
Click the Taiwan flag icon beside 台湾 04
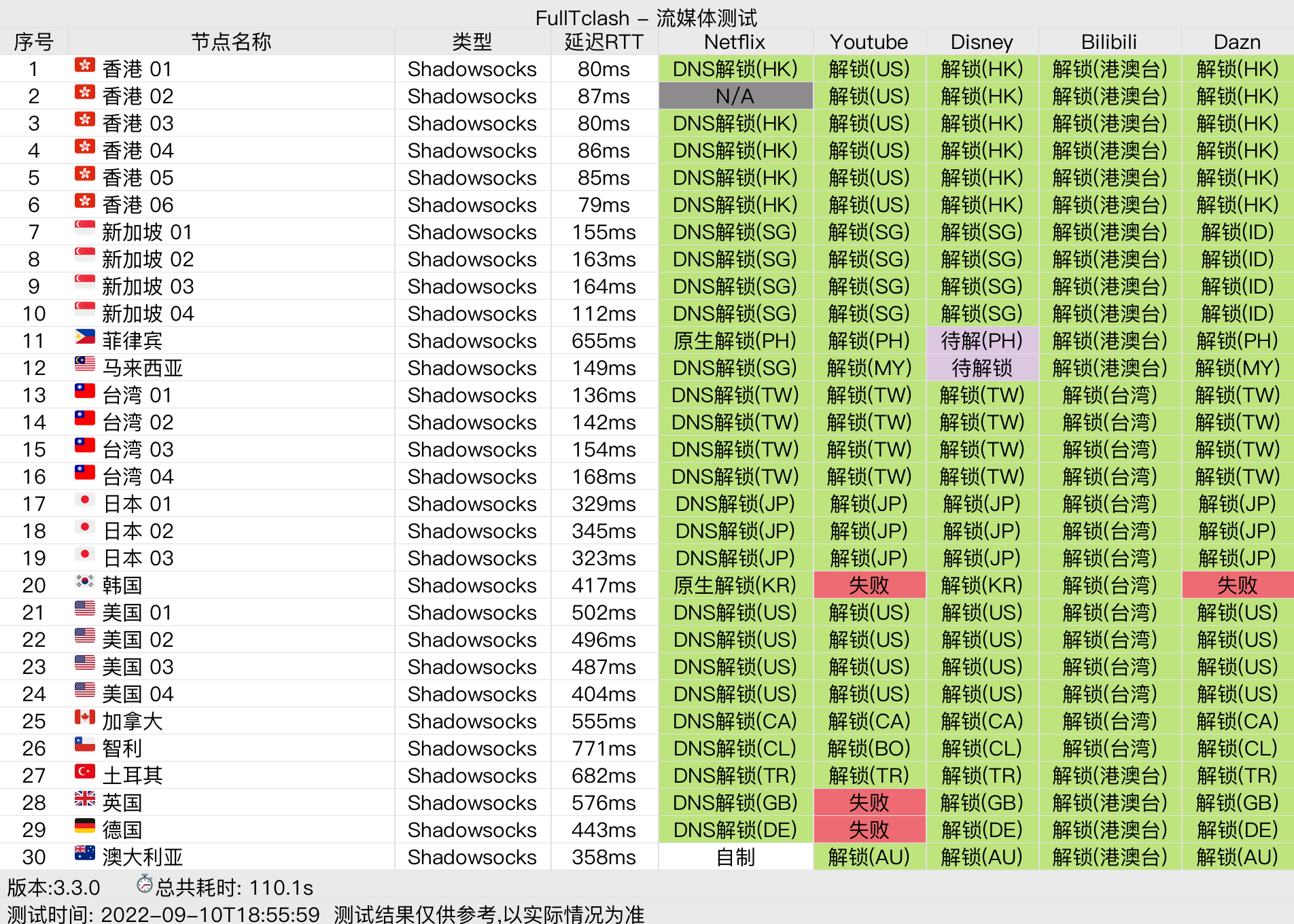tap(85, 473)
